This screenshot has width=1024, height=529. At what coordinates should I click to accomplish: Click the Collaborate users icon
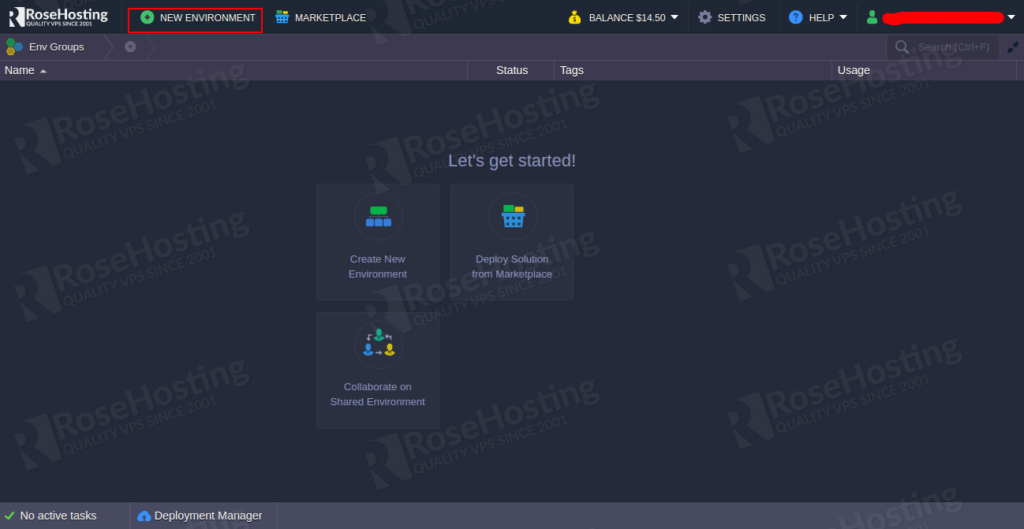378,344
